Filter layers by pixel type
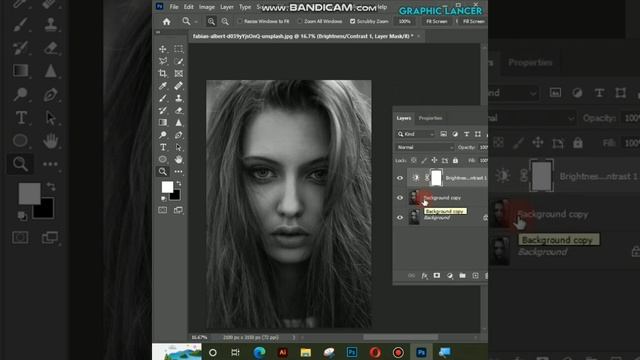Viewport: 640px width, 360px height. 443,134
